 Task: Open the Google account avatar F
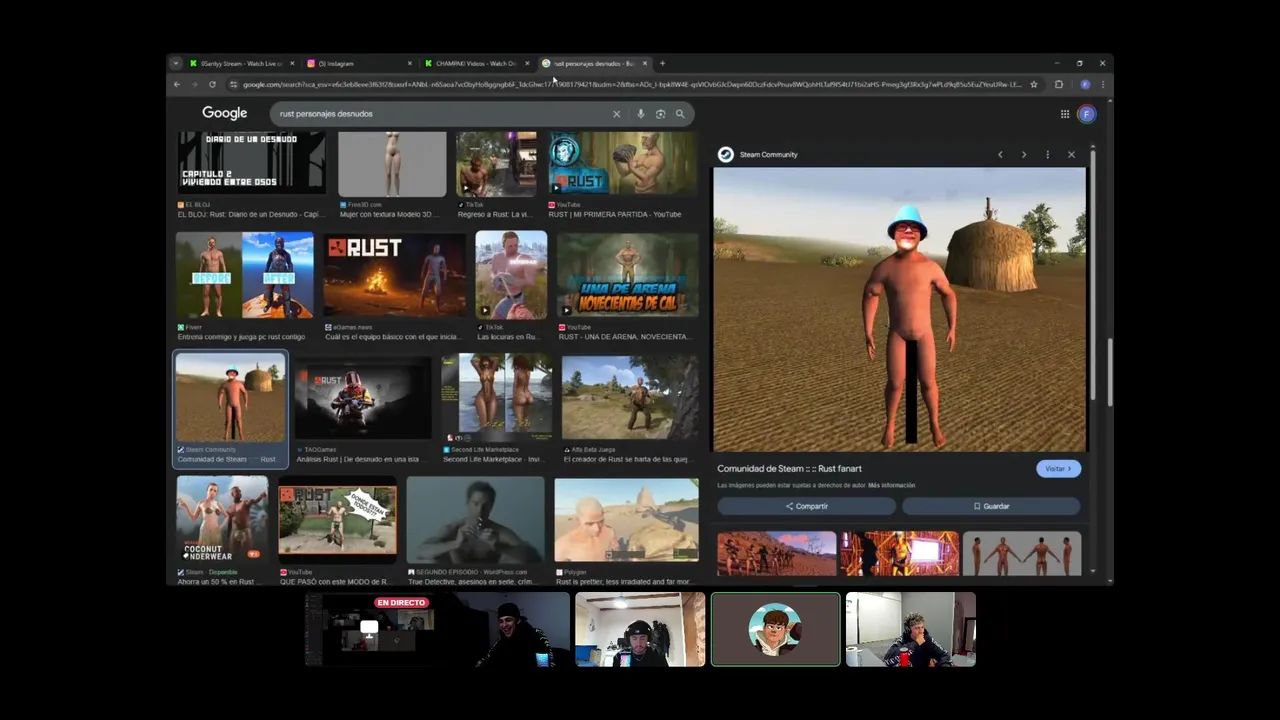coord(1087,114)
